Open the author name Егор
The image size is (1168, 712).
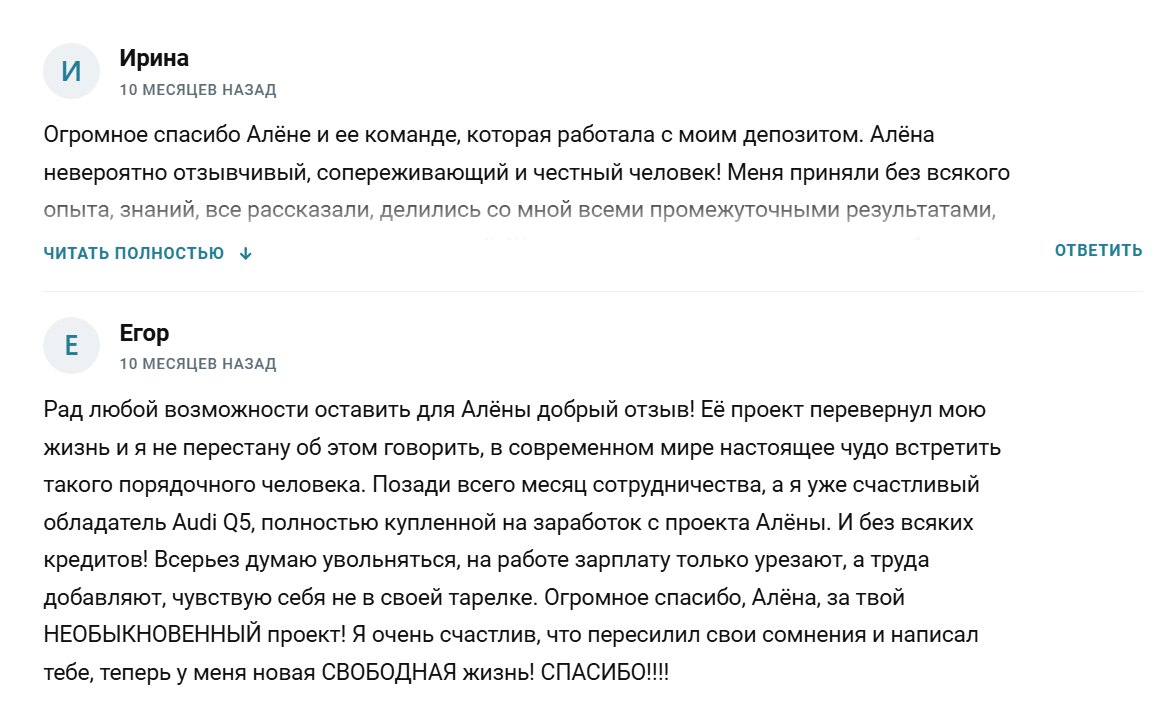click(x=144, y=333)
